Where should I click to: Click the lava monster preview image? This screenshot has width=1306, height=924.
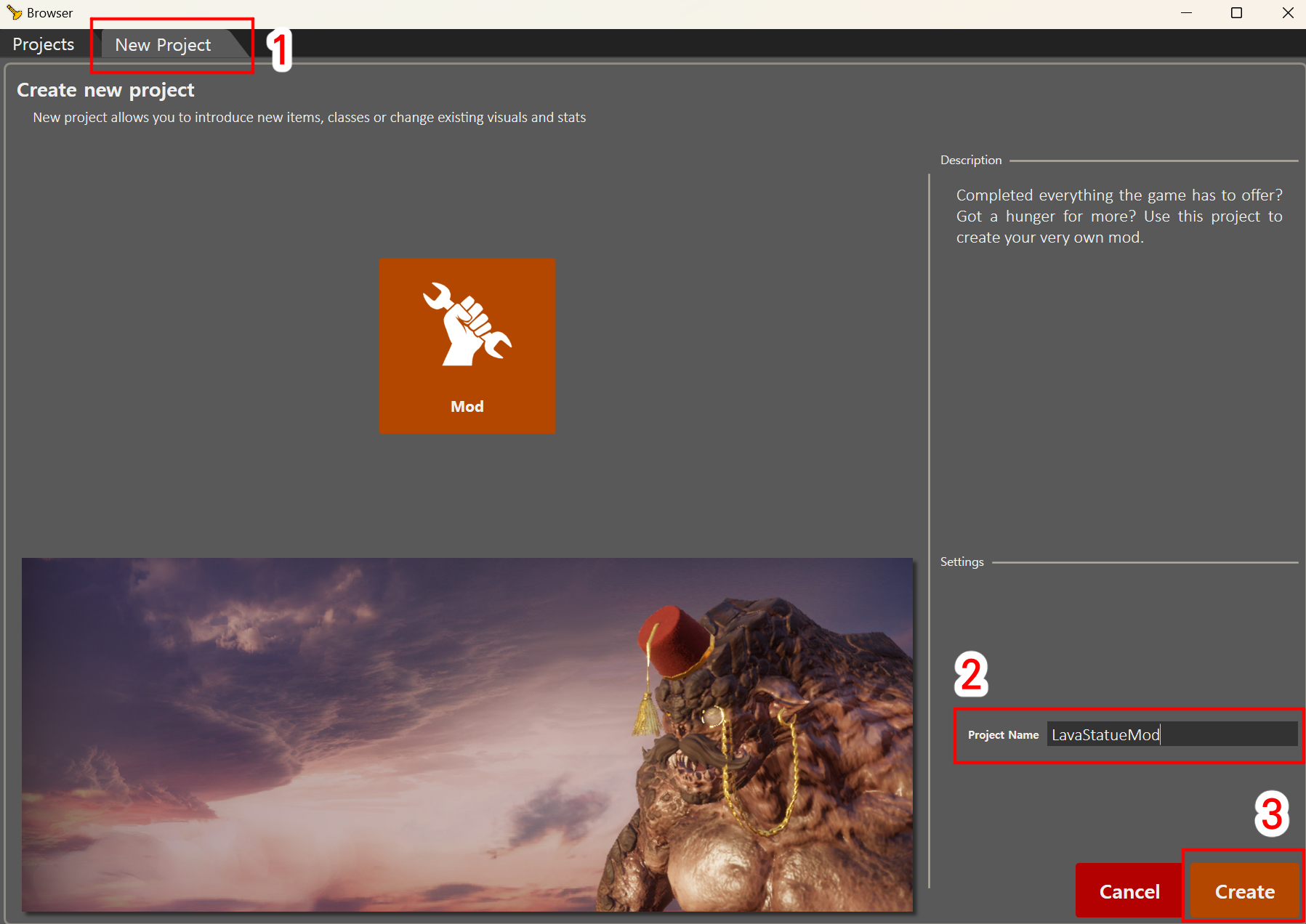click(x=467, y=734)
